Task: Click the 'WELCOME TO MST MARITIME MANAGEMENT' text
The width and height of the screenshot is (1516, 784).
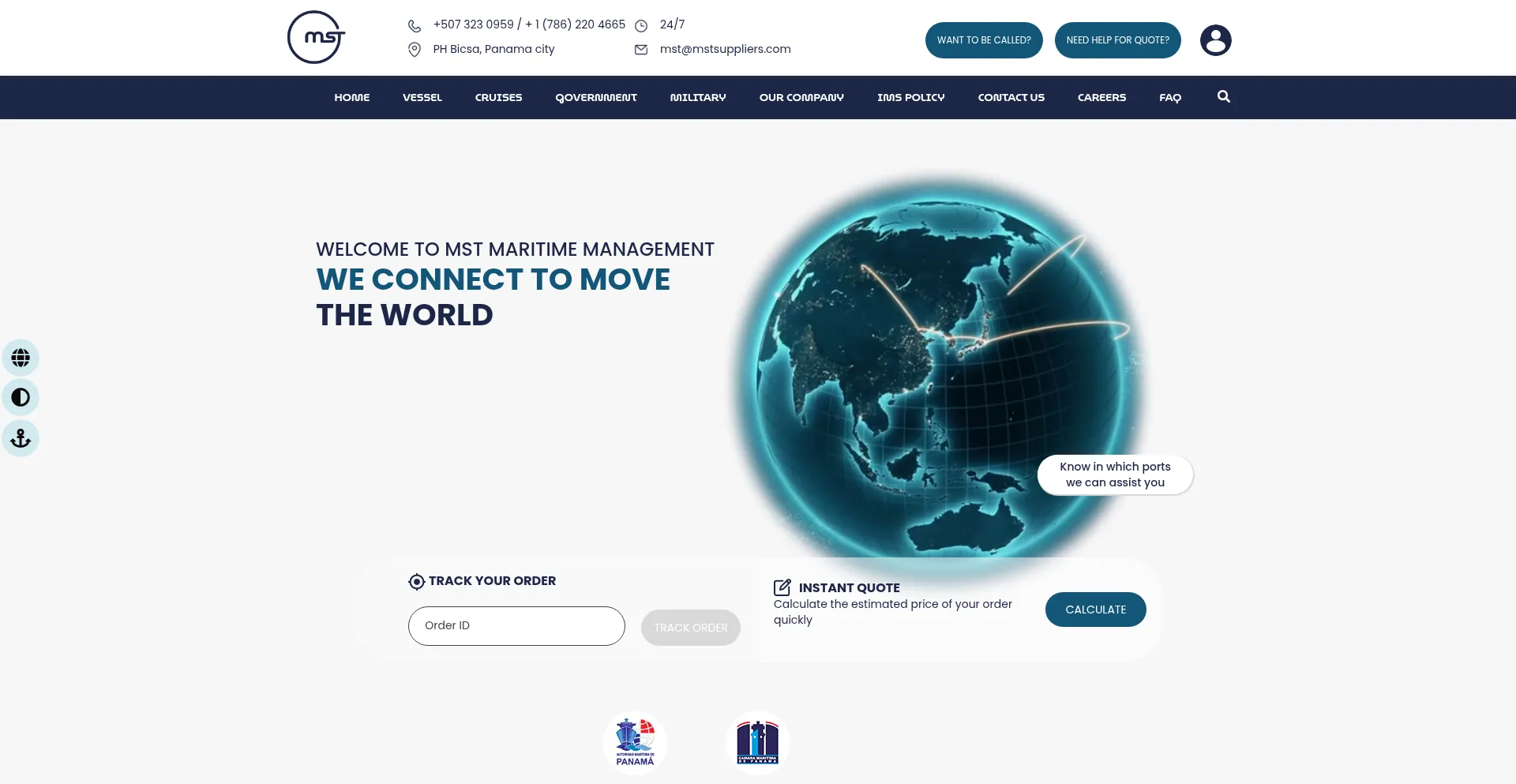Action: (516, 249)
